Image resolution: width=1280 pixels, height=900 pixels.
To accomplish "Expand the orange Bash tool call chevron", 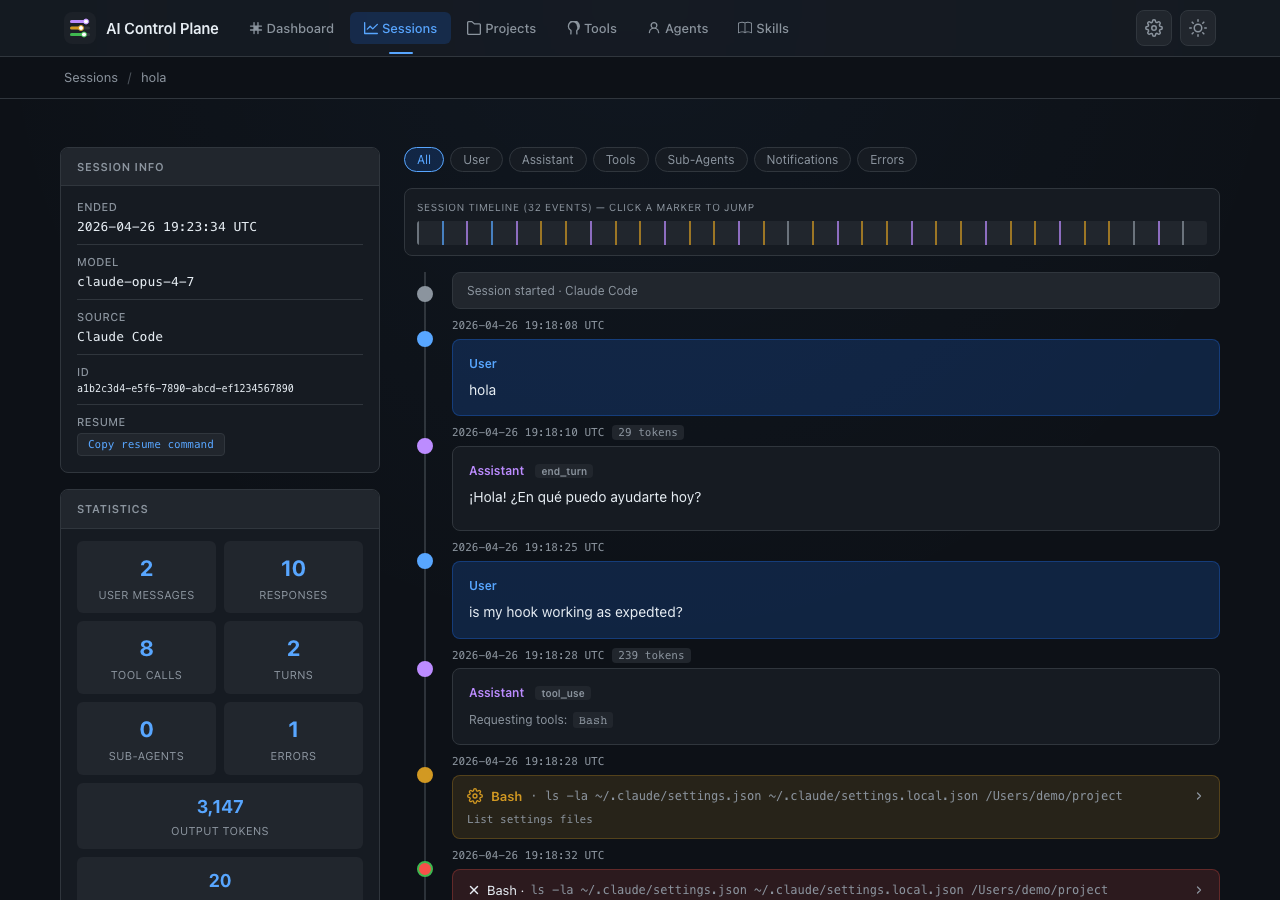I will point(1199,796).
